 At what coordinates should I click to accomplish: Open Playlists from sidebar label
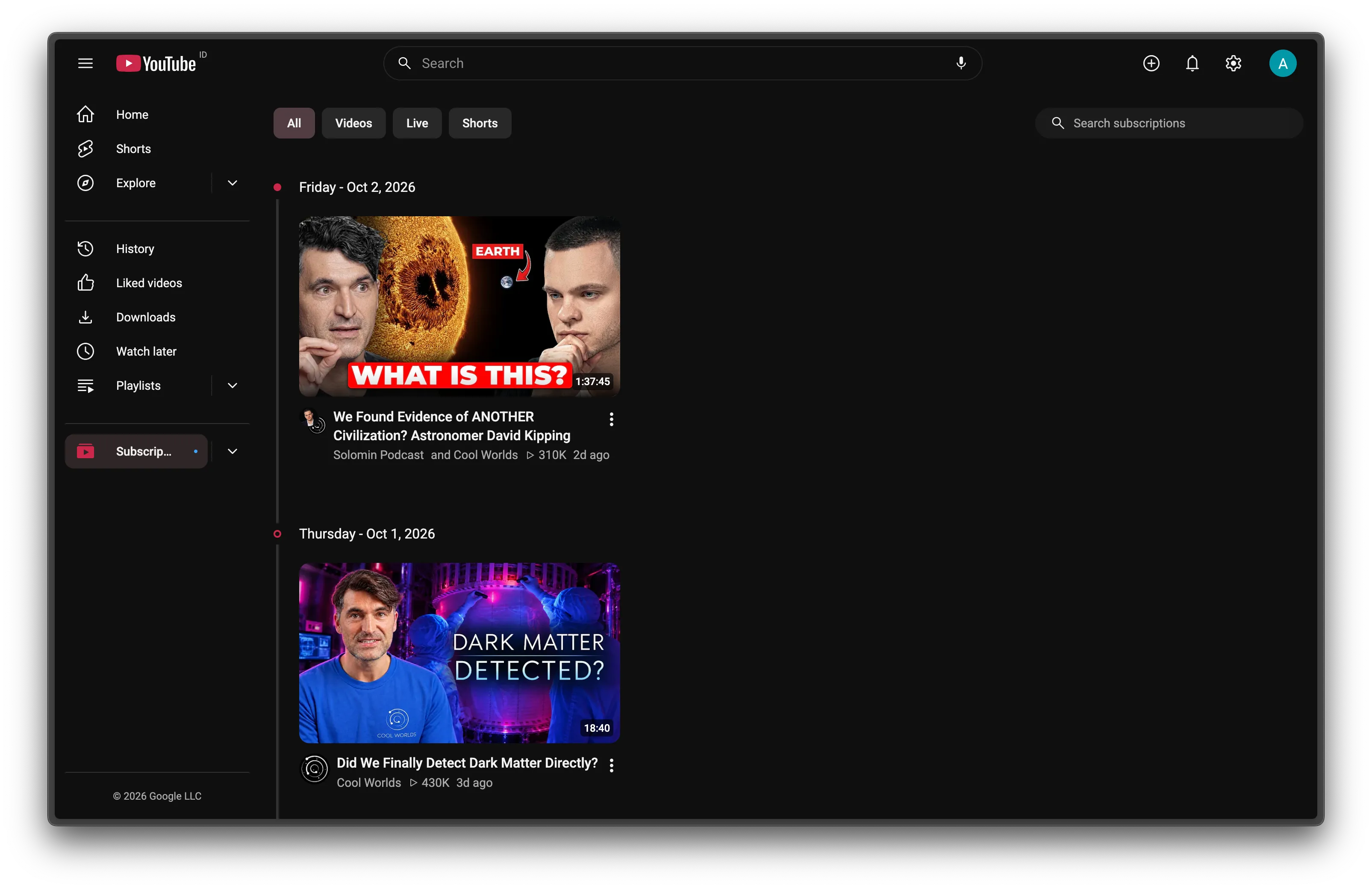point(138,386)
